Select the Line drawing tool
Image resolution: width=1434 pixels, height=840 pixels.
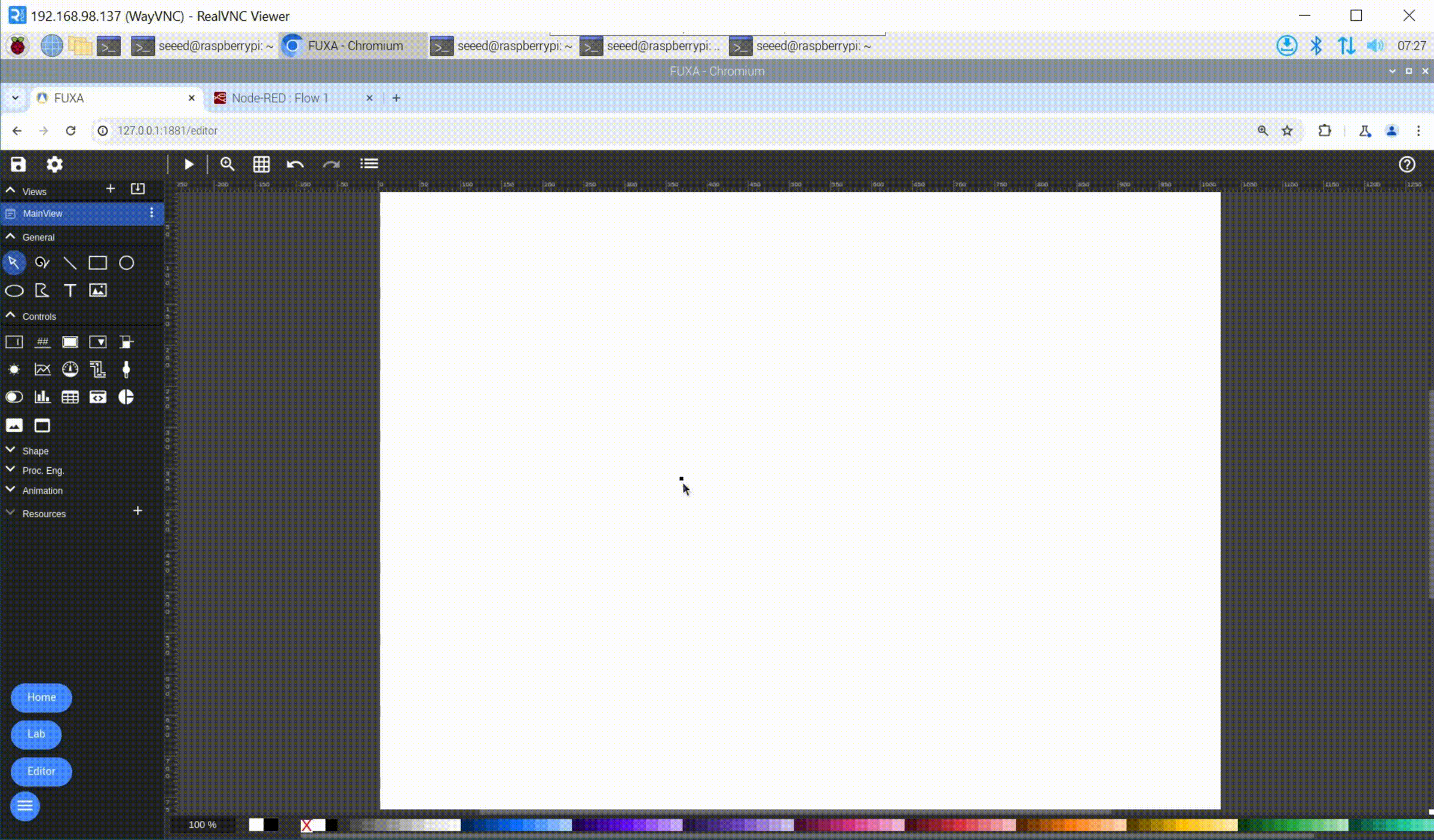tap(70, 263)
